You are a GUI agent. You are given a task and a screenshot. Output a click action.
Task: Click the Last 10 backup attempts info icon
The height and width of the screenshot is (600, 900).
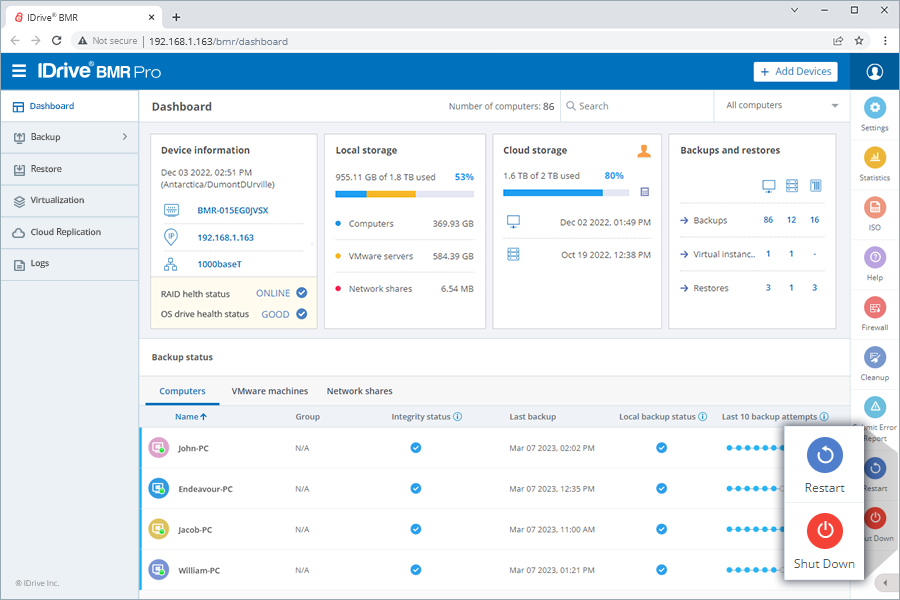(824, 417)
